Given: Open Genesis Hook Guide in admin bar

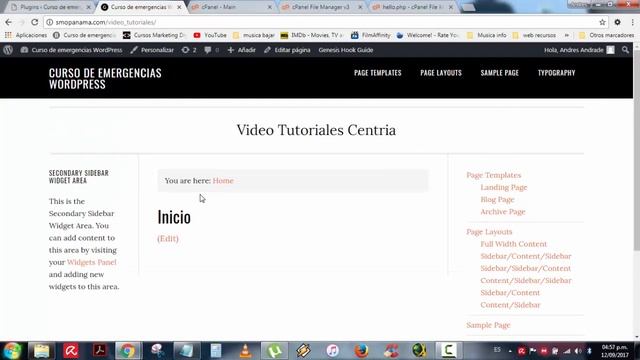Looking at the screenshot, I should [x=346, y=50].
